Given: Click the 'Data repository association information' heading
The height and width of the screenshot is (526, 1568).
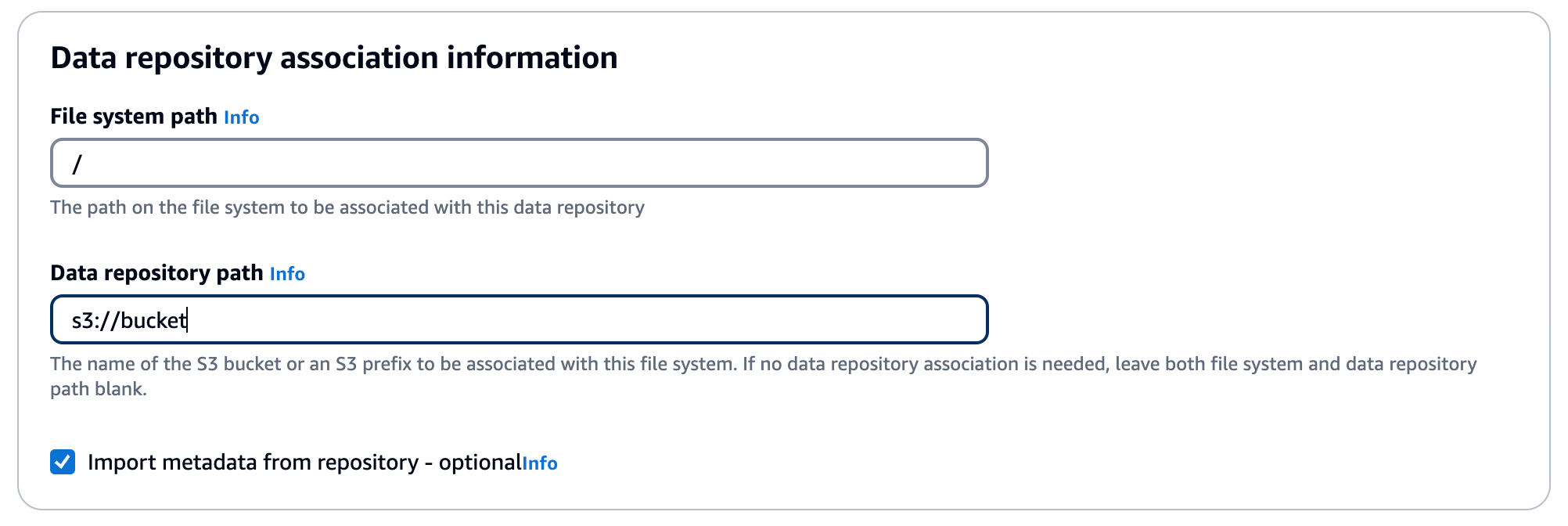Looking at the screenshot, I should (x=334, y=58).
